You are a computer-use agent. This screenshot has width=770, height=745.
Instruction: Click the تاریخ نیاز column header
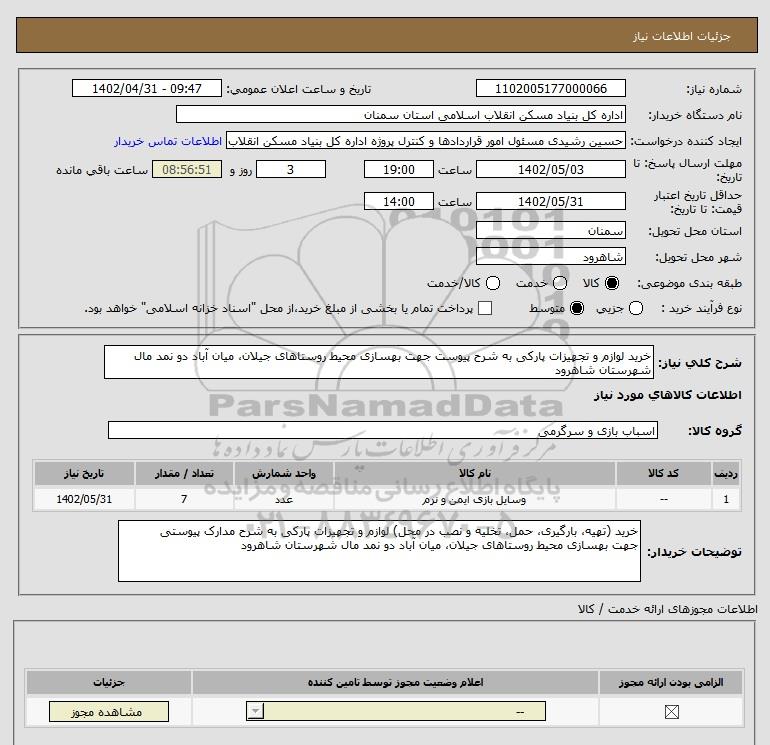(x=84, y=473)
